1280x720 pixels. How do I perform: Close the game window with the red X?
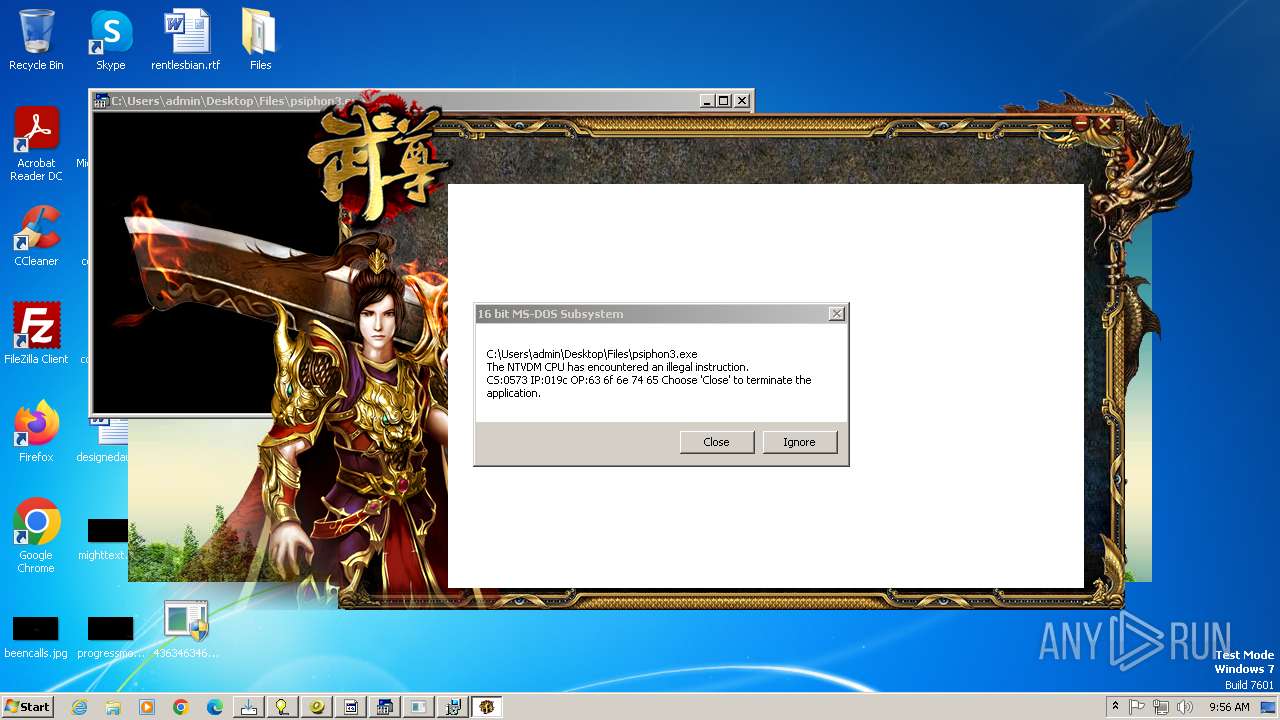tap(1104, 124)
